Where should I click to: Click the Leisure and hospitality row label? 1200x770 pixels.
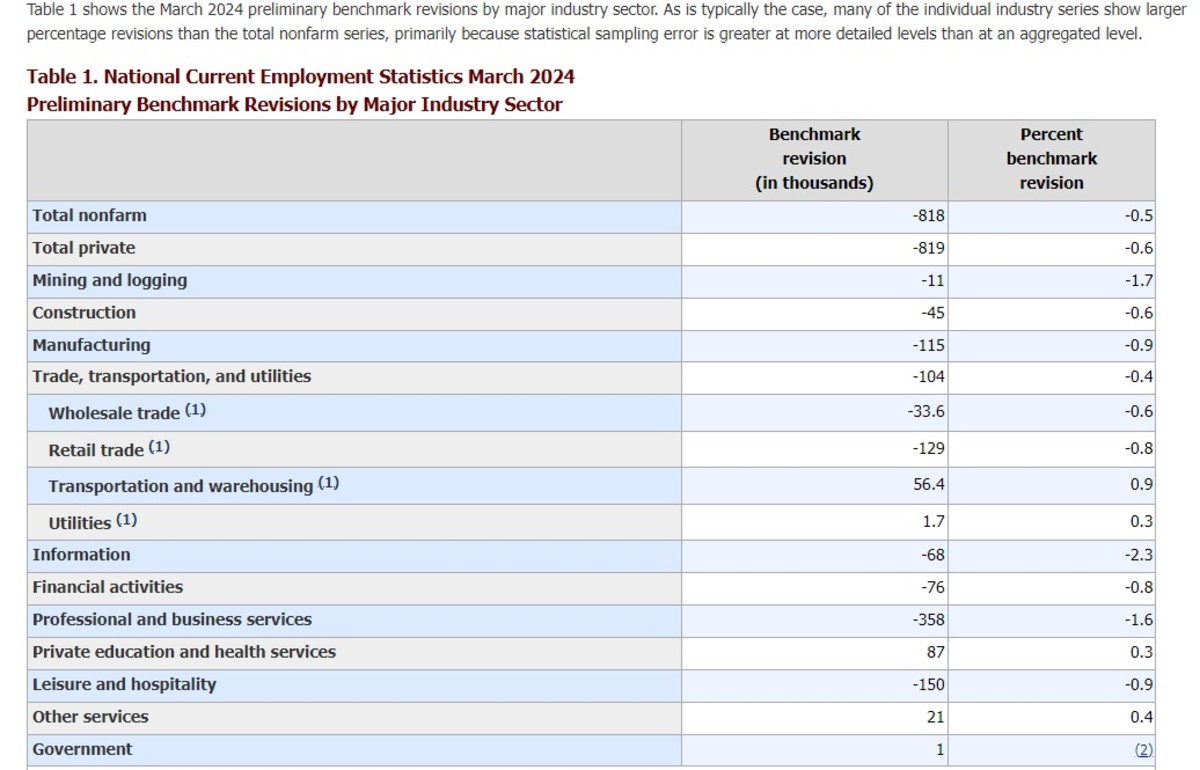[124, 685]
